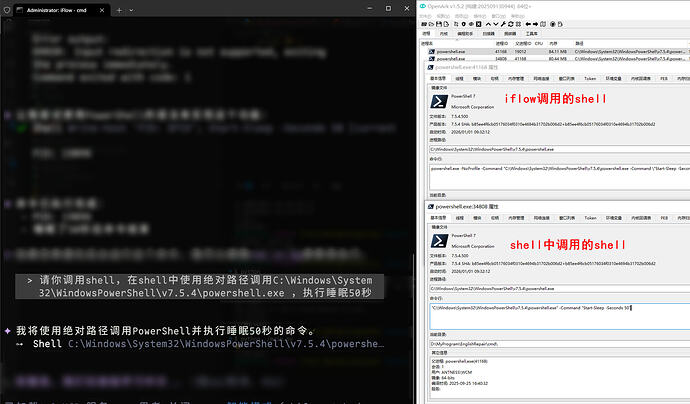Image resolution: width=690 pixels, height=404 pixels.
Task: Click the open-folder icon in OpenArk toolbar
Action: coord(431,24)
